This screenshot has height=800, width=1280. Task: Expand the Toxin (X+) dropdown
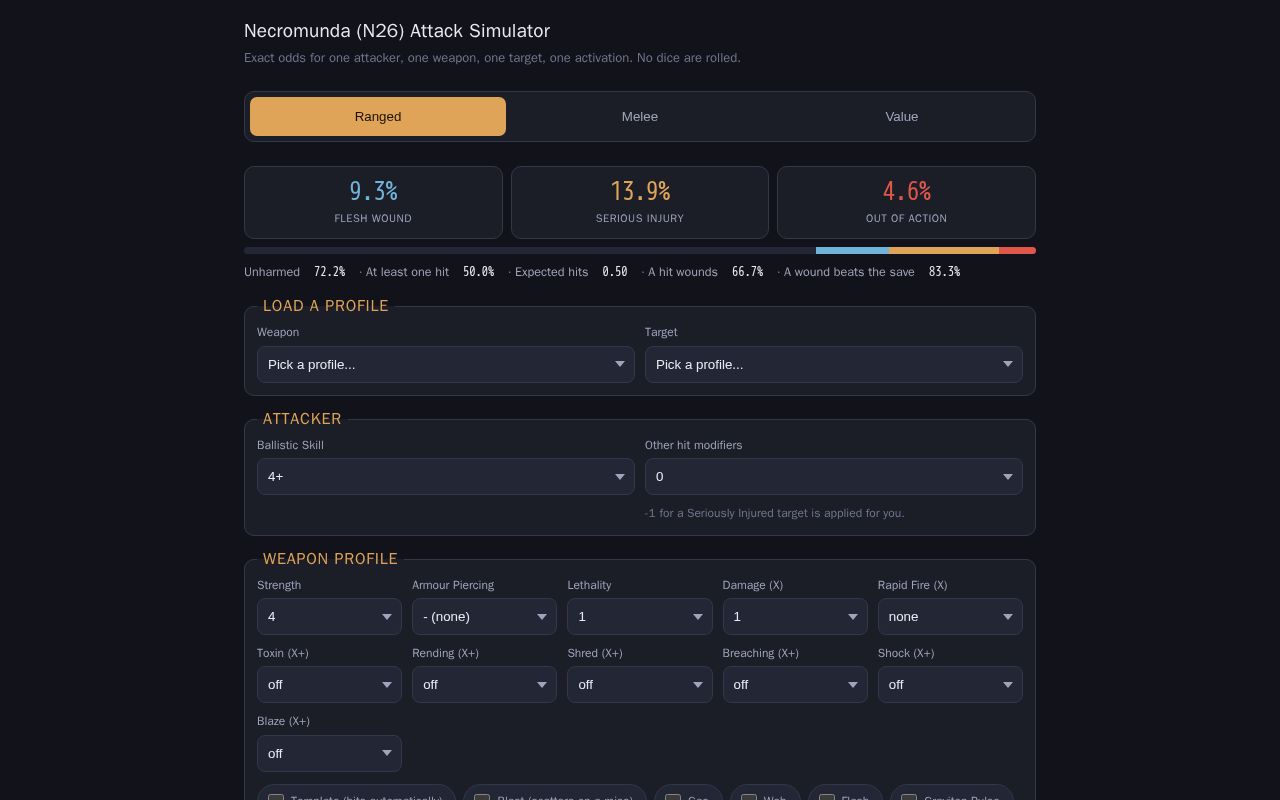pyautogui.click(x=329, y=684)
